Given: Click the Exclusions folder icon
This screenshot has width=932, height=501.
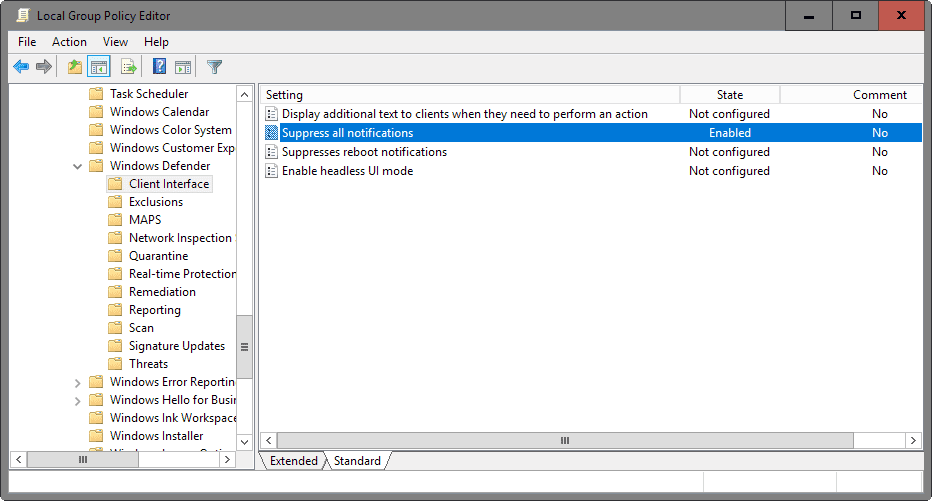Looking at the screenshot, I should click(115, 202).
